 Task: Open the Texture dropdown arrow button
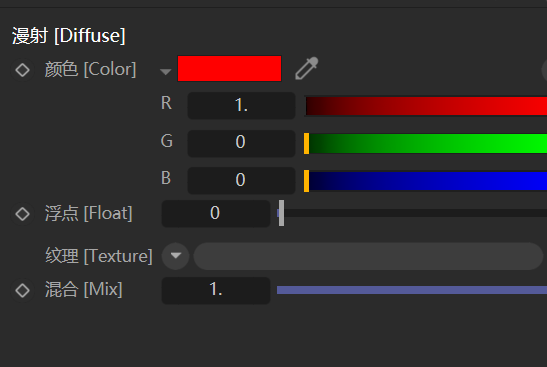[175, 256]
